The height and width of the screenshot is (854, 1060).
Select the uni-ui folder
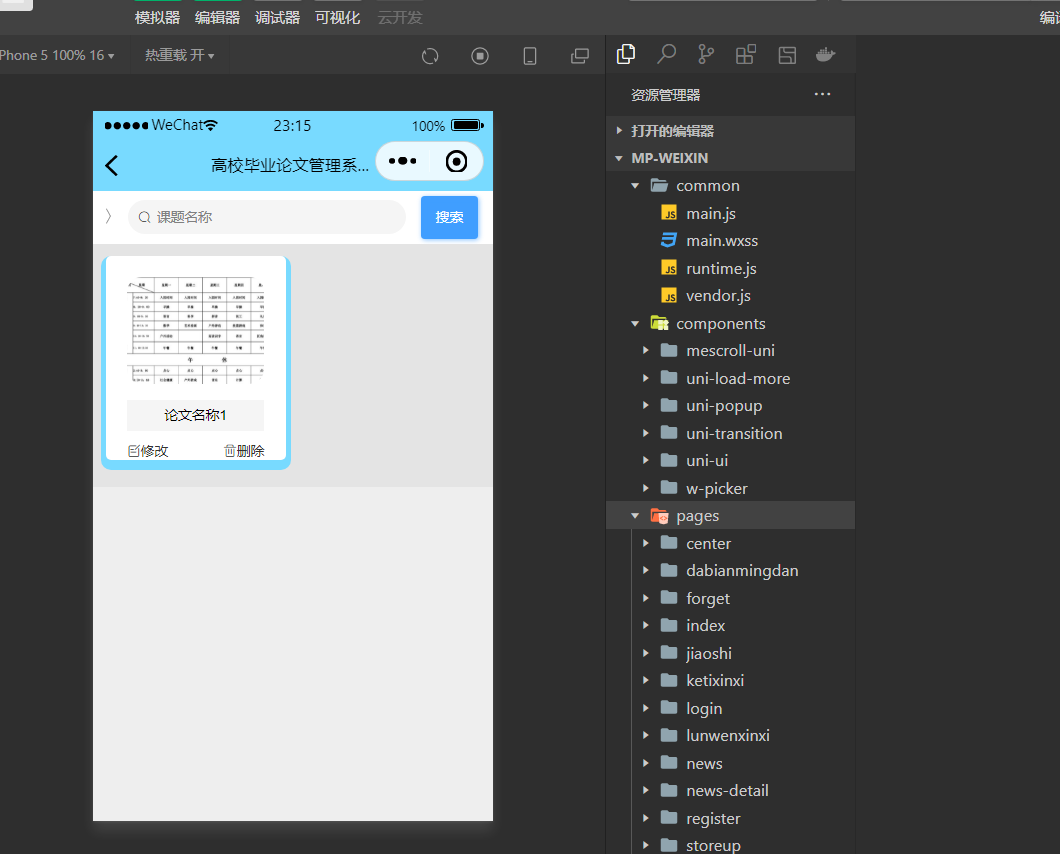pyautogui.click(x=730, y=460)
